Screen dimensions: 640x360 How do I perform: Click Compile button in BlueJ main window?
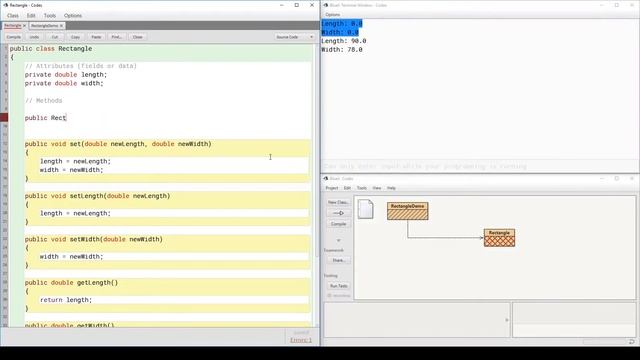[338, 224]
